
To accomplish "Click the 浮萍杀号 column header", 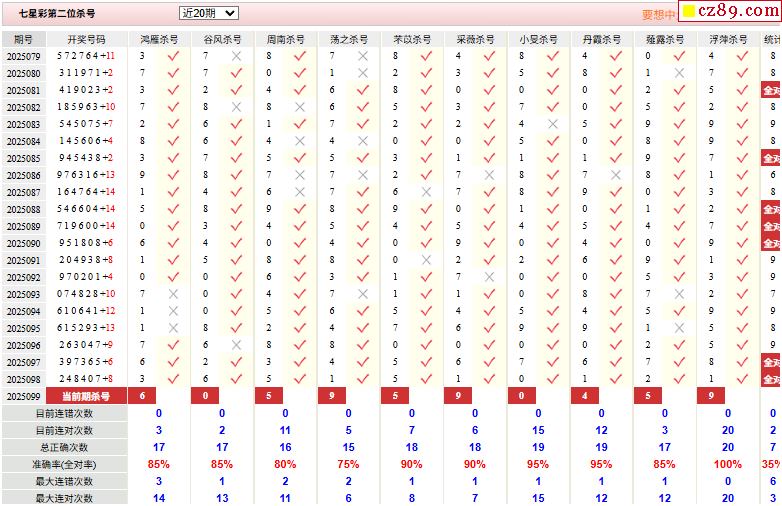I will [x=728, y=39].
